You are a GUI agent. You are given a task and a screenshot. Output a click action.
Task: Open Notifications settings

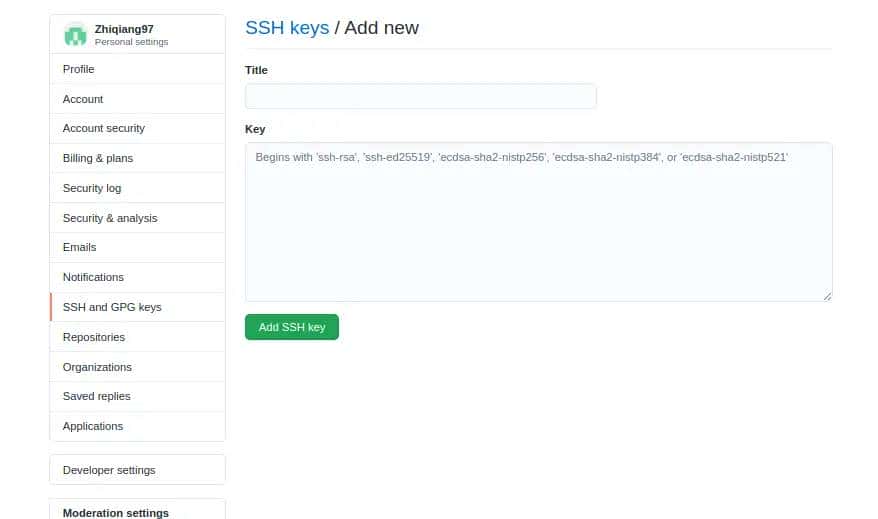[93, 277]
